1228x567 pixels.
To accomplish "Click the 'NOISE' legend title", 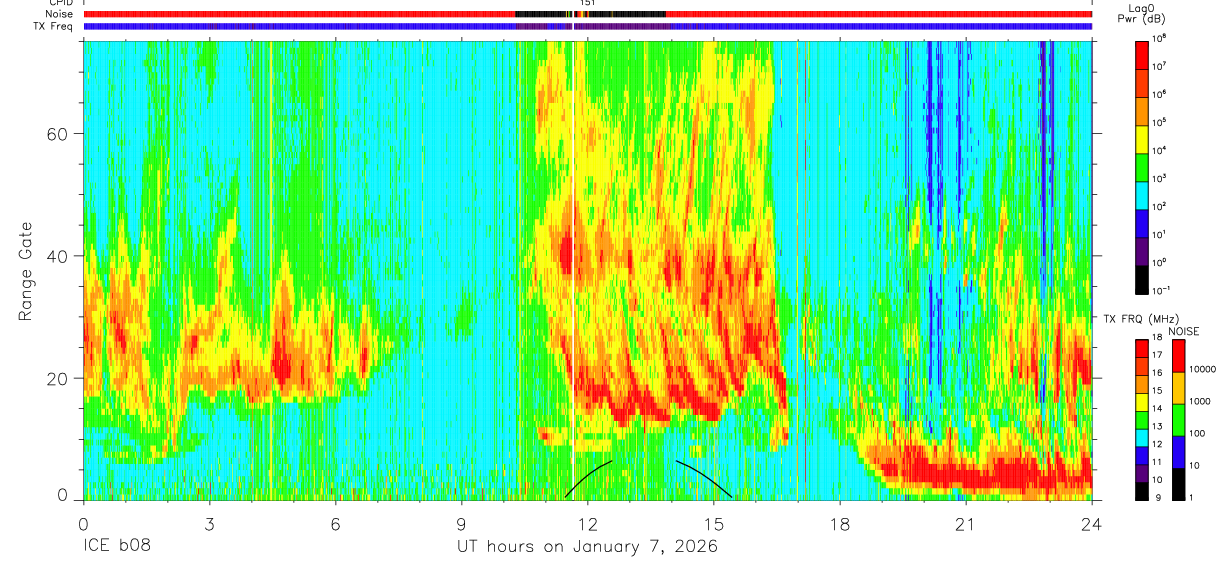I will coord(1184,332).
